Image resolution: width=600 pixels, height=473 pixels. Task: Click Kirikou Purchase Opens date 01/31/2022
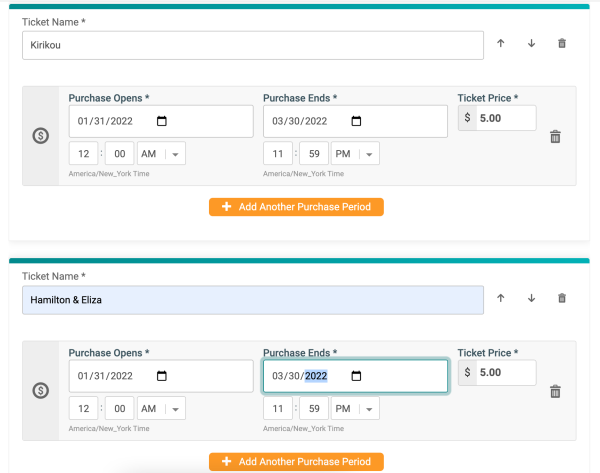click(105, 121)
